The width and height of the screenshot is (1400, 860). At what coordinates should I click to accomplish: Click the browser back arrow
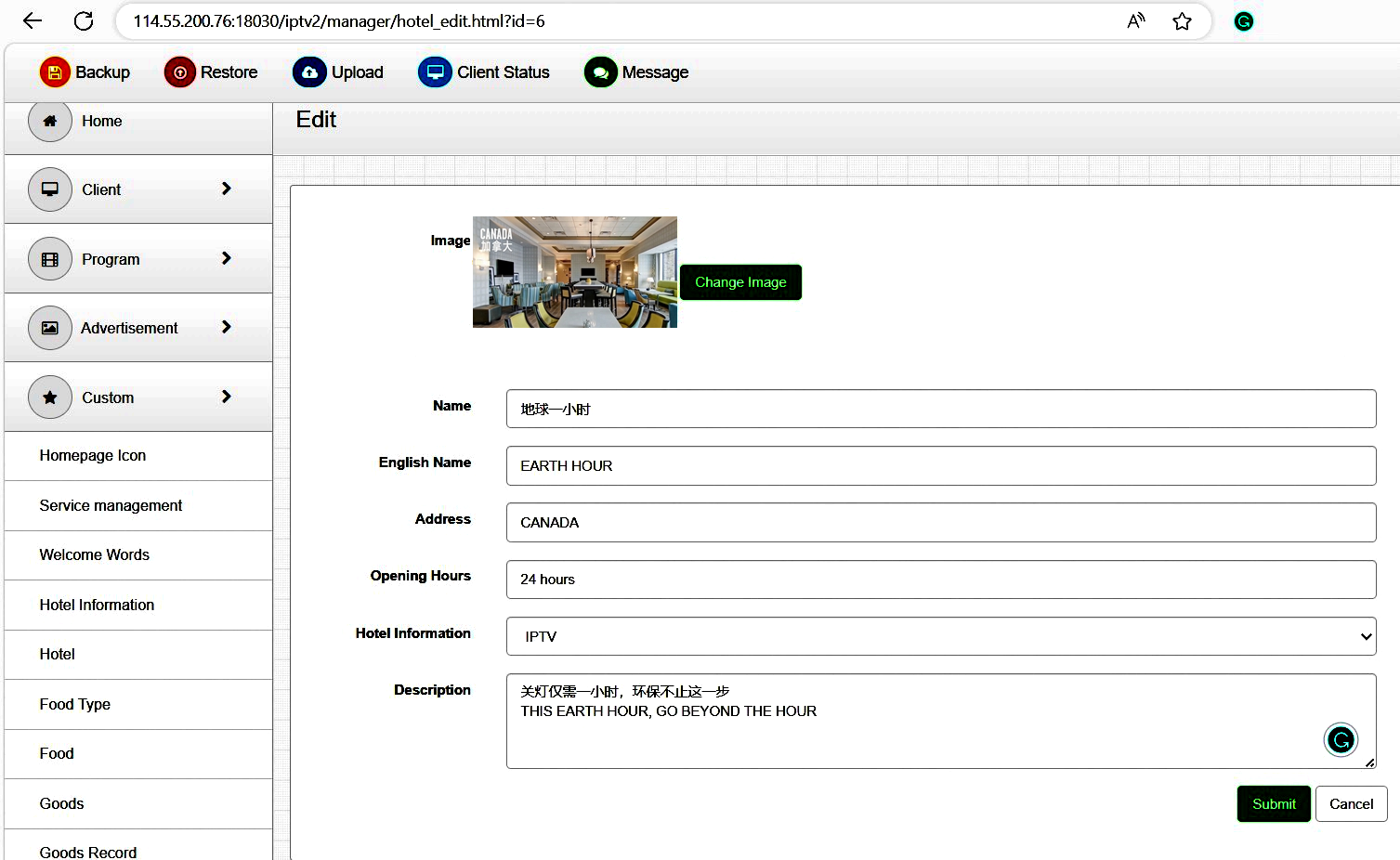click(33, 20)
